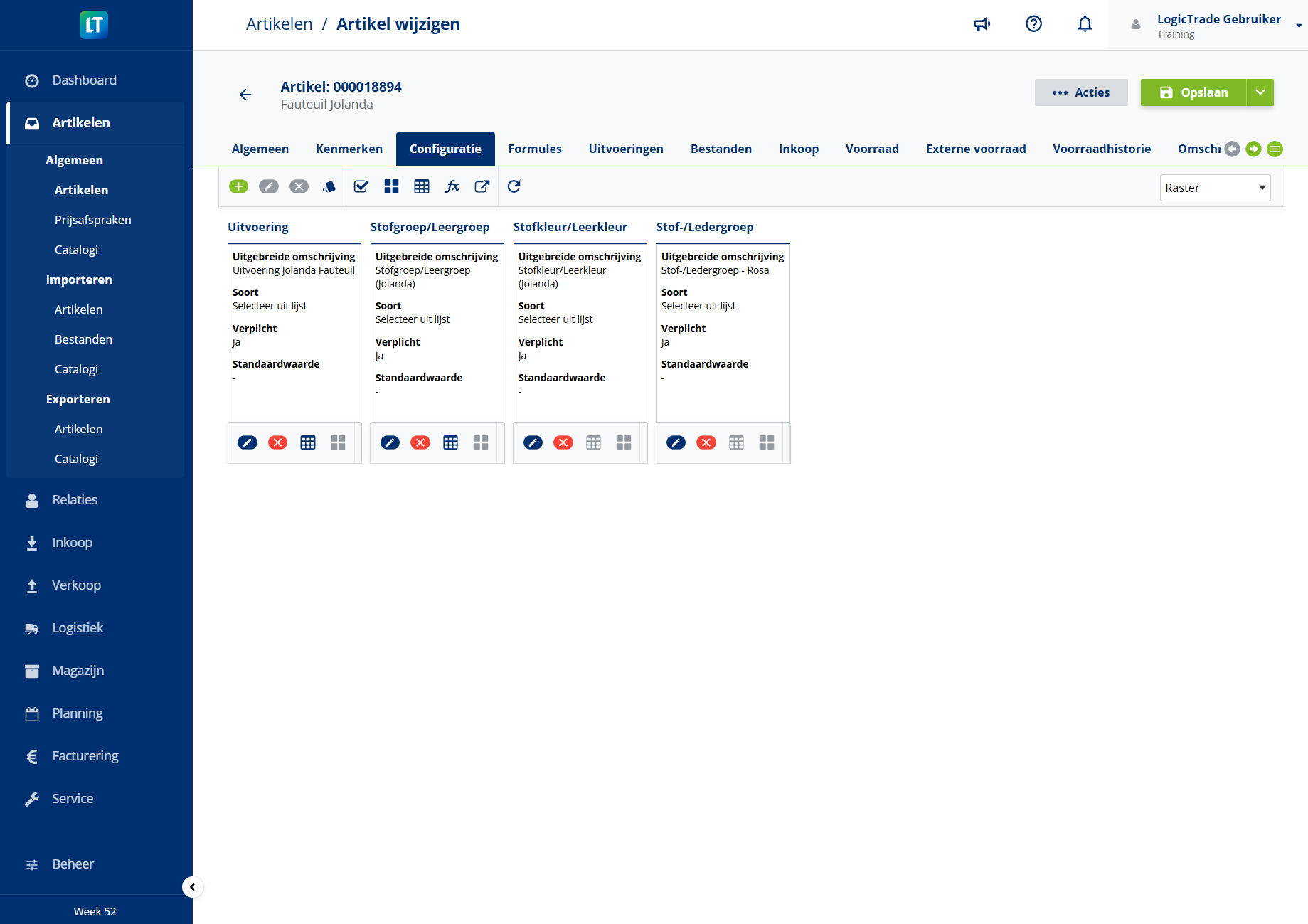1308x924 pixels.
Task: Open the Raster view dropdown
Action: click(1215, 187)
